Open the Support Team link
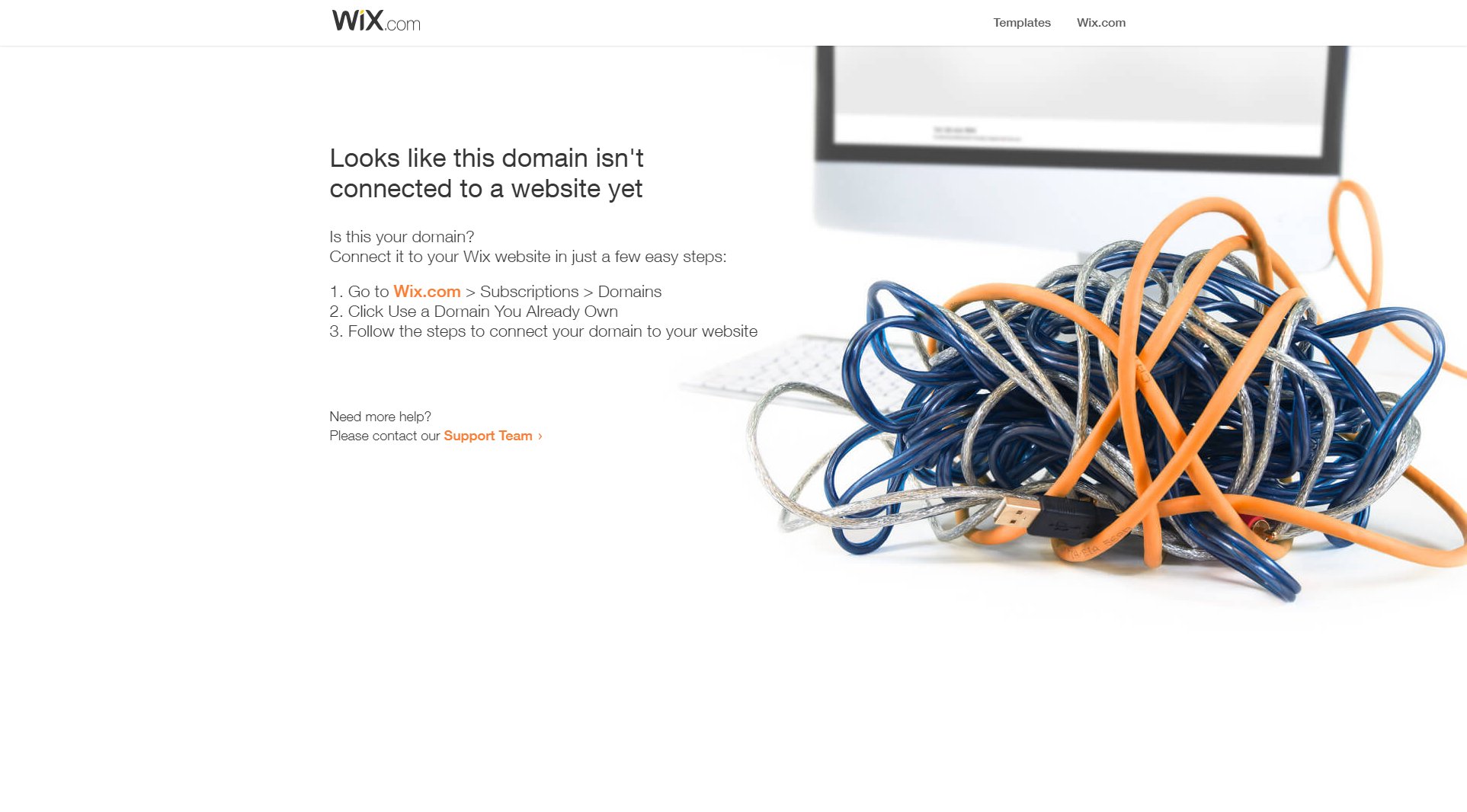The height and width of the screenshot is (812, 1467). click(488, 436)
